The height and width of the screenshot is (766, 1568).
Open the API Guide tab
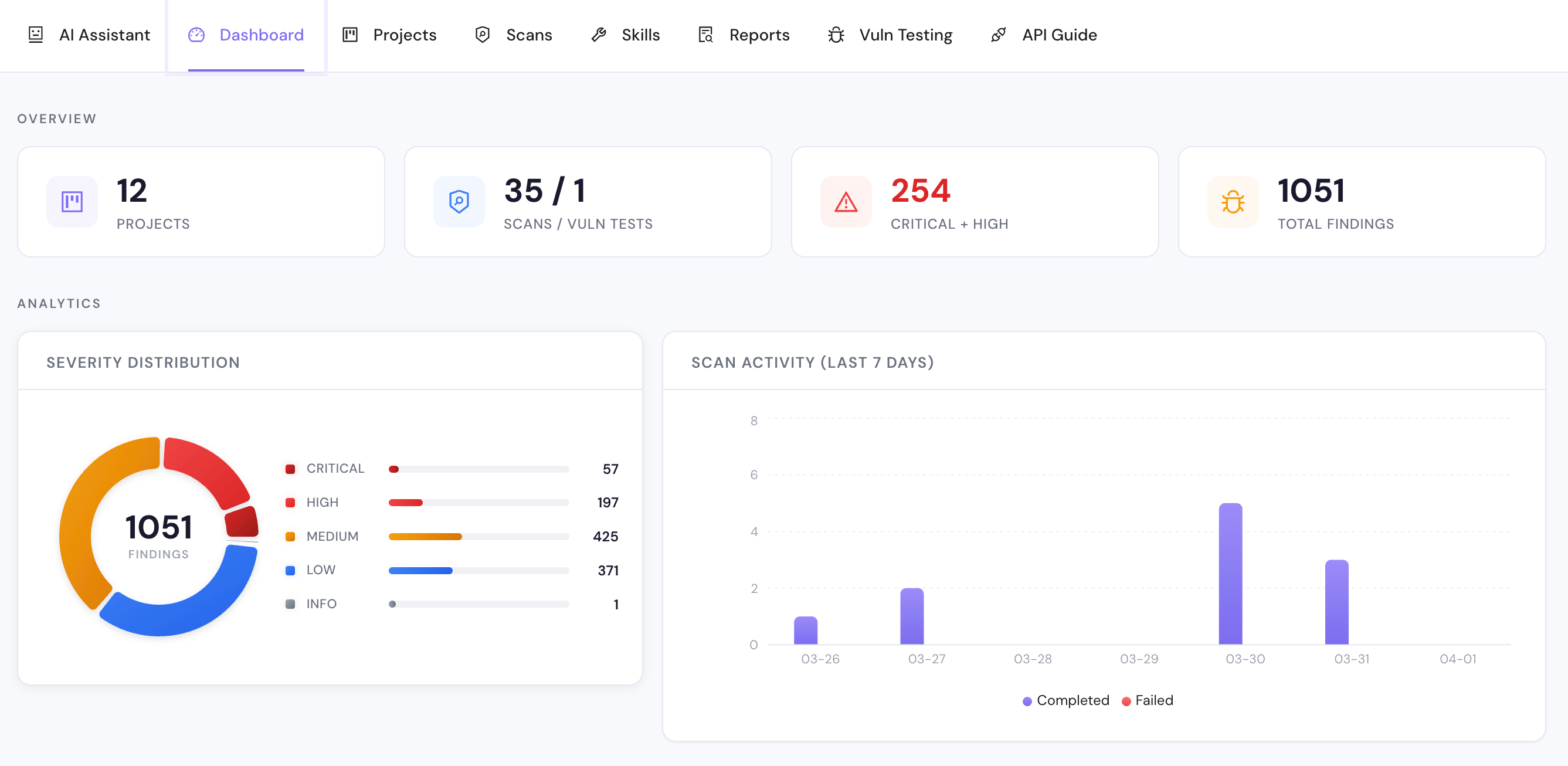click(x=1044, y=35)
